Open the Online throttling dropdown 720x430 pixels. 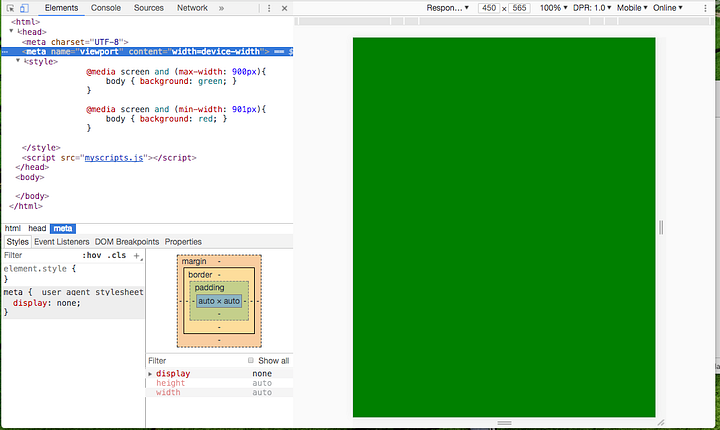point(668,8)
